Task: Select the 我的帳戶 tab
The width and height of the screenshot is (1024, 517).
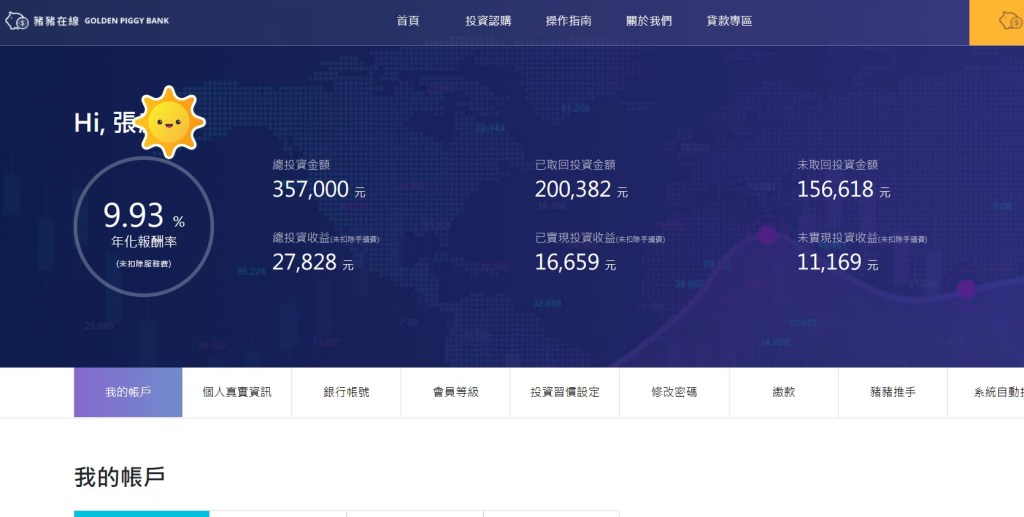Action: (128, 392)
